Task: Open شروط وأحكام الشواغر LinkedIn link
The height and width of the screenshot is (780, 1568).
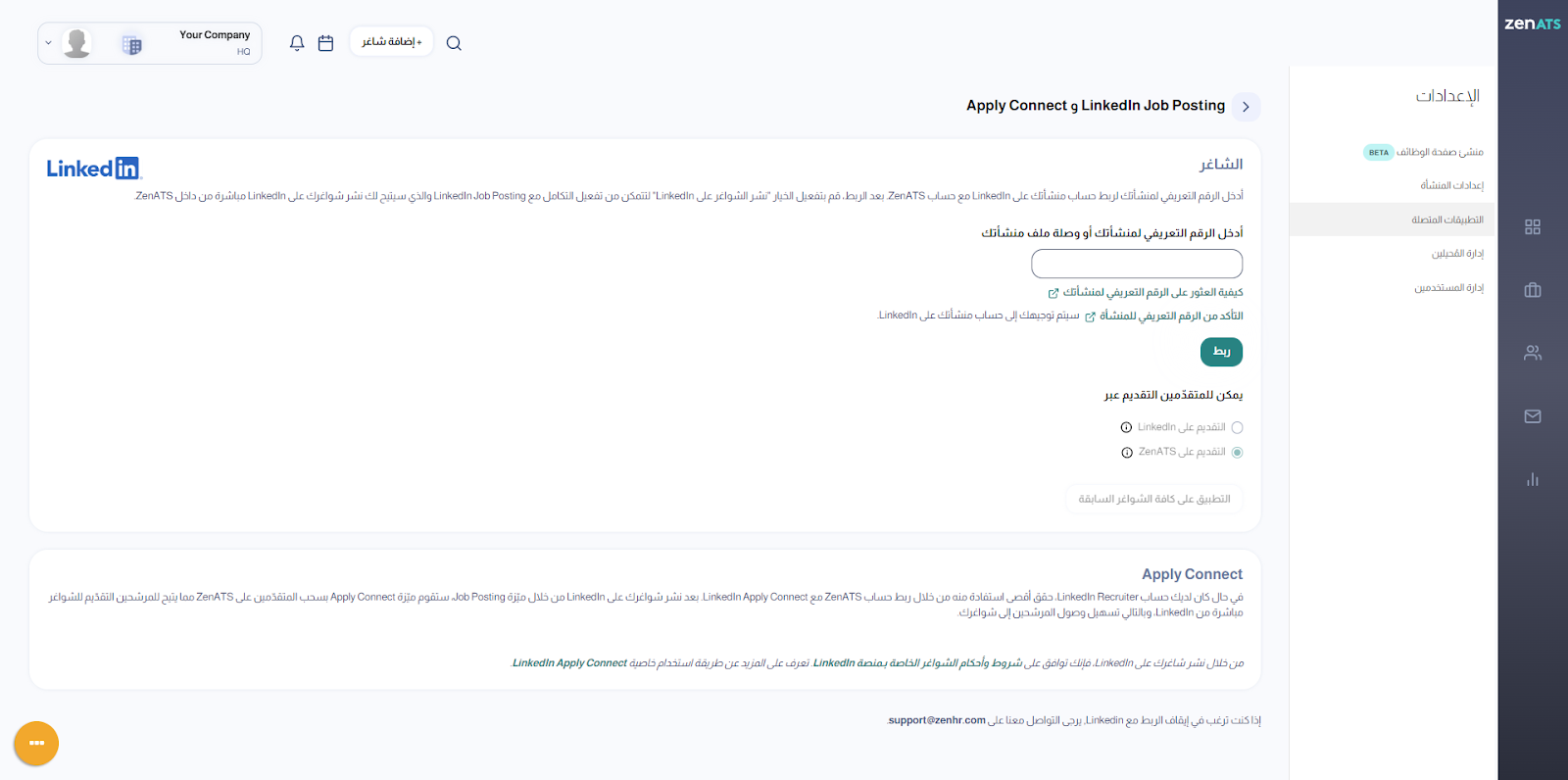Action: tap(917, 663)
